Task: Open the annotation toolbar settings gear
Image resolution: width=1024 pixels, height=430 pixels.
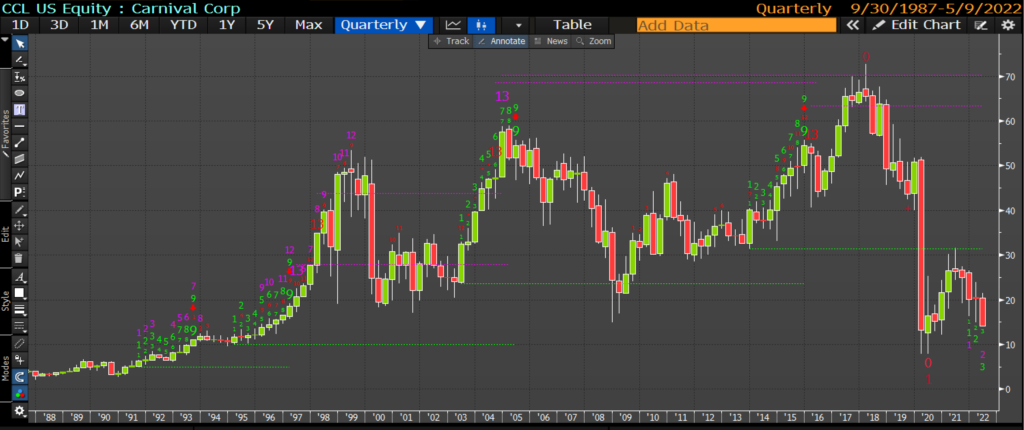Action: coord(20,411)
